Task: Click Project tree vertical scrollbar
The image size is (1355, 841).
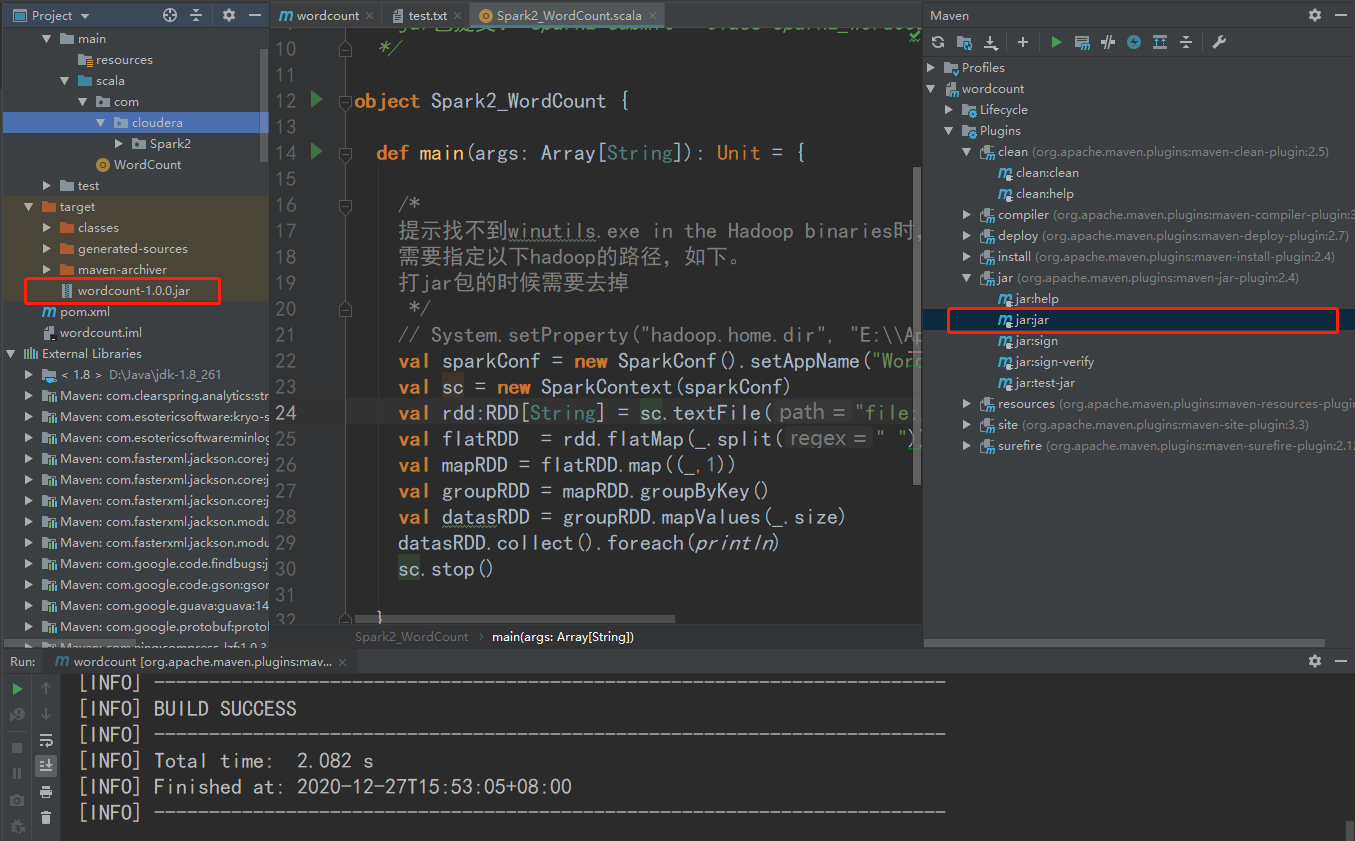Action: tap(264, 105)
